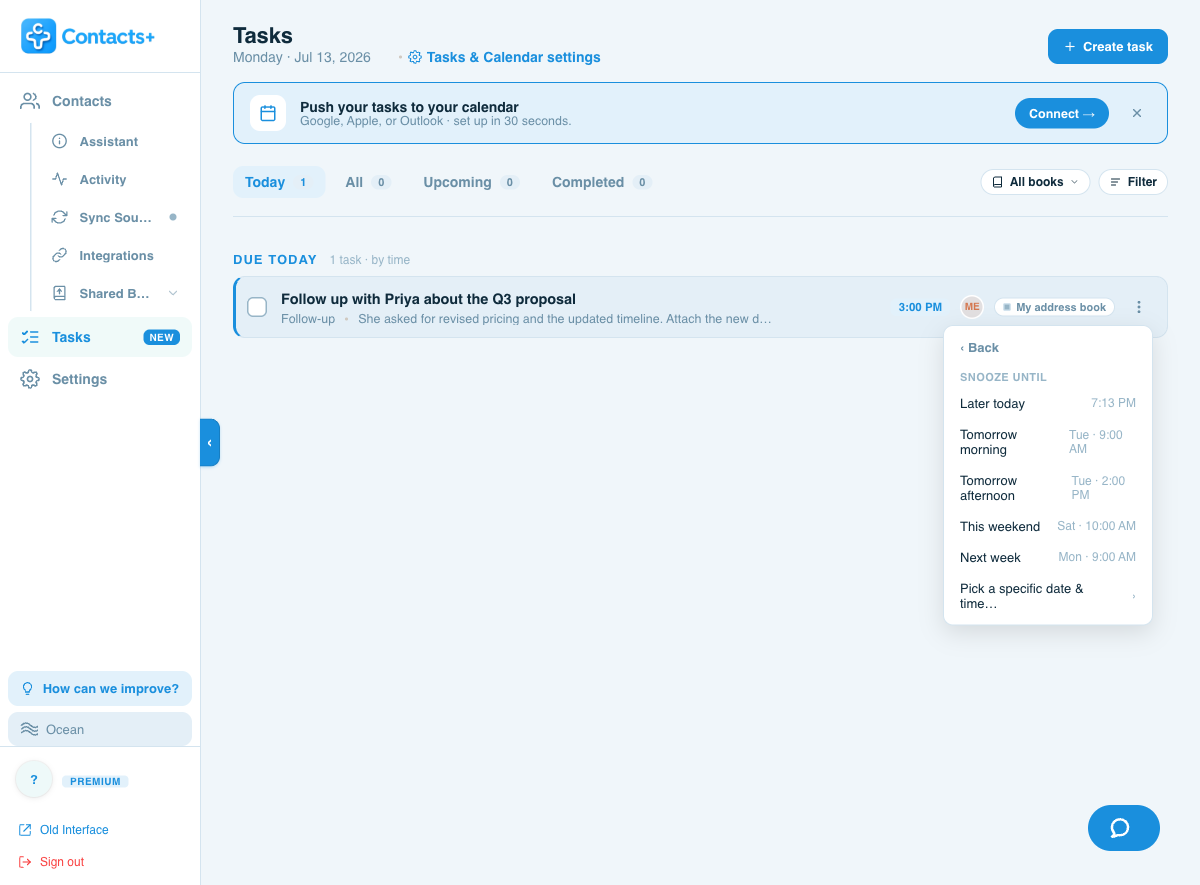The width and height of the screenshot is (1200, 885).
Task: Click the three-dot task options icon
Action: 1138,307
